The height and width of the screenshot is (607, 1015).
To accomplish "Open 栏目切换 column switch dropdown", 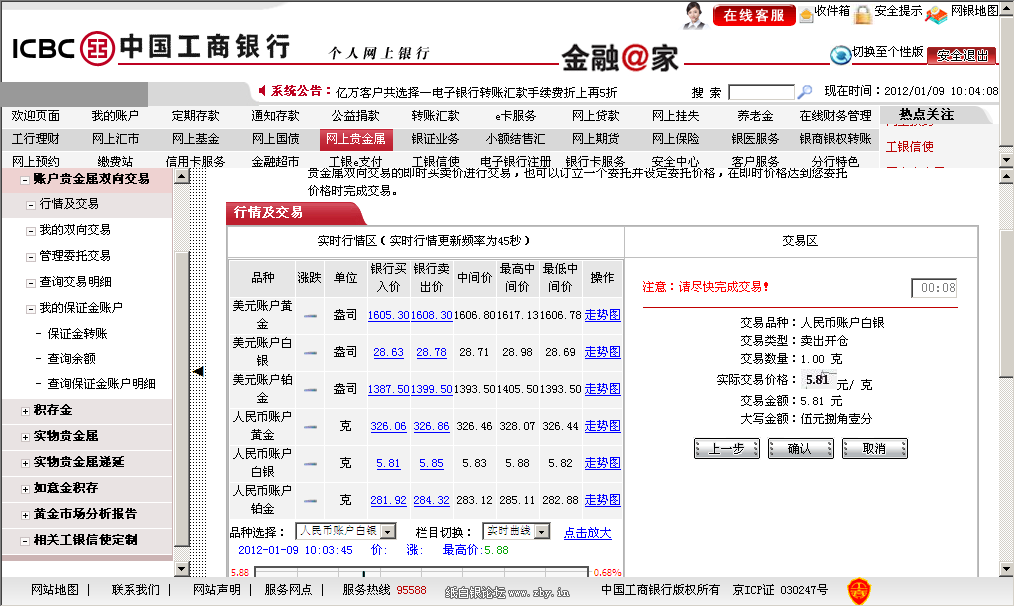I will click(542, 531).
